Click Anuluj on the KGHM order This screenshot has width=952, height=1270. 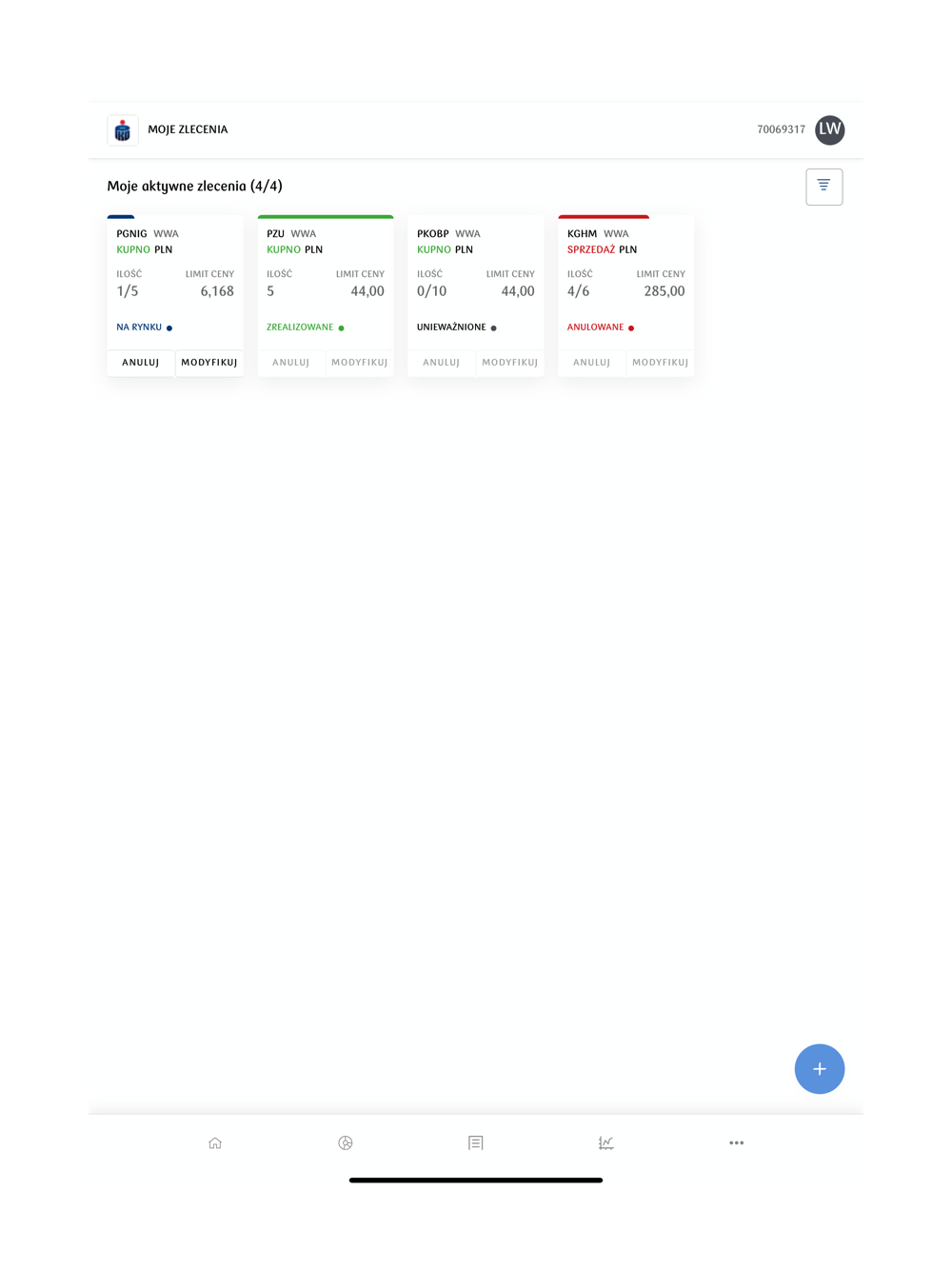pos(592,363)
